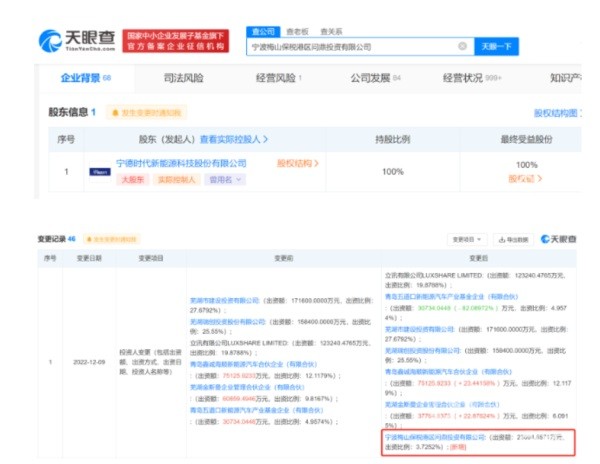Open 青岛五道口新能源汽车产业基金企业 in 变更前 column
600x464 pixels.
[257, 410]
